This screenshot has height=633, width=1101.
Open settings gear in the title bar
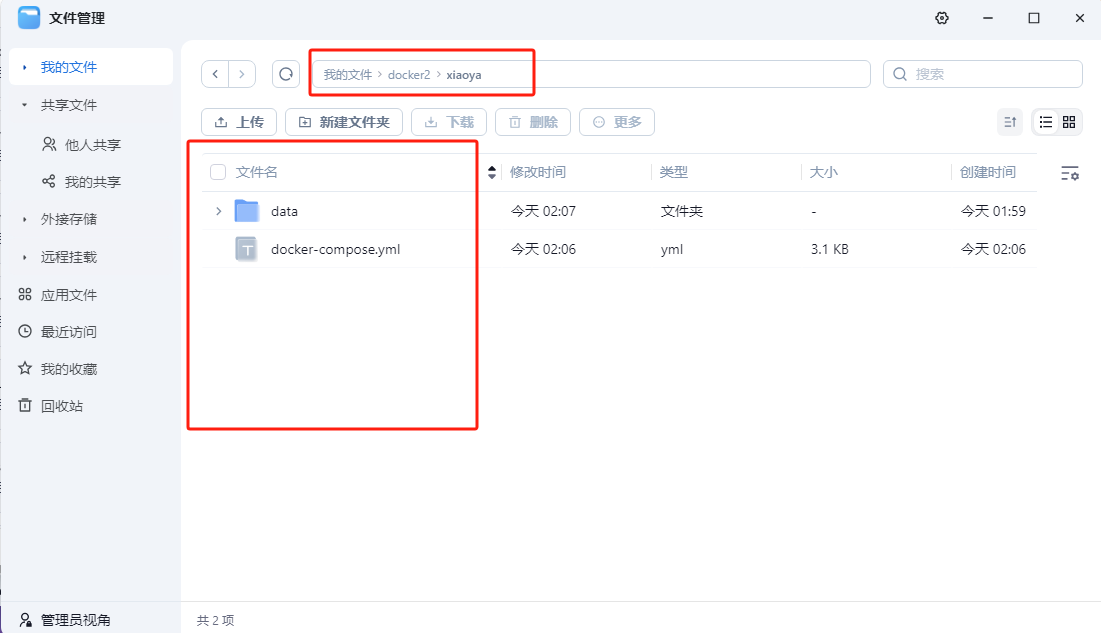pos(941,18)
